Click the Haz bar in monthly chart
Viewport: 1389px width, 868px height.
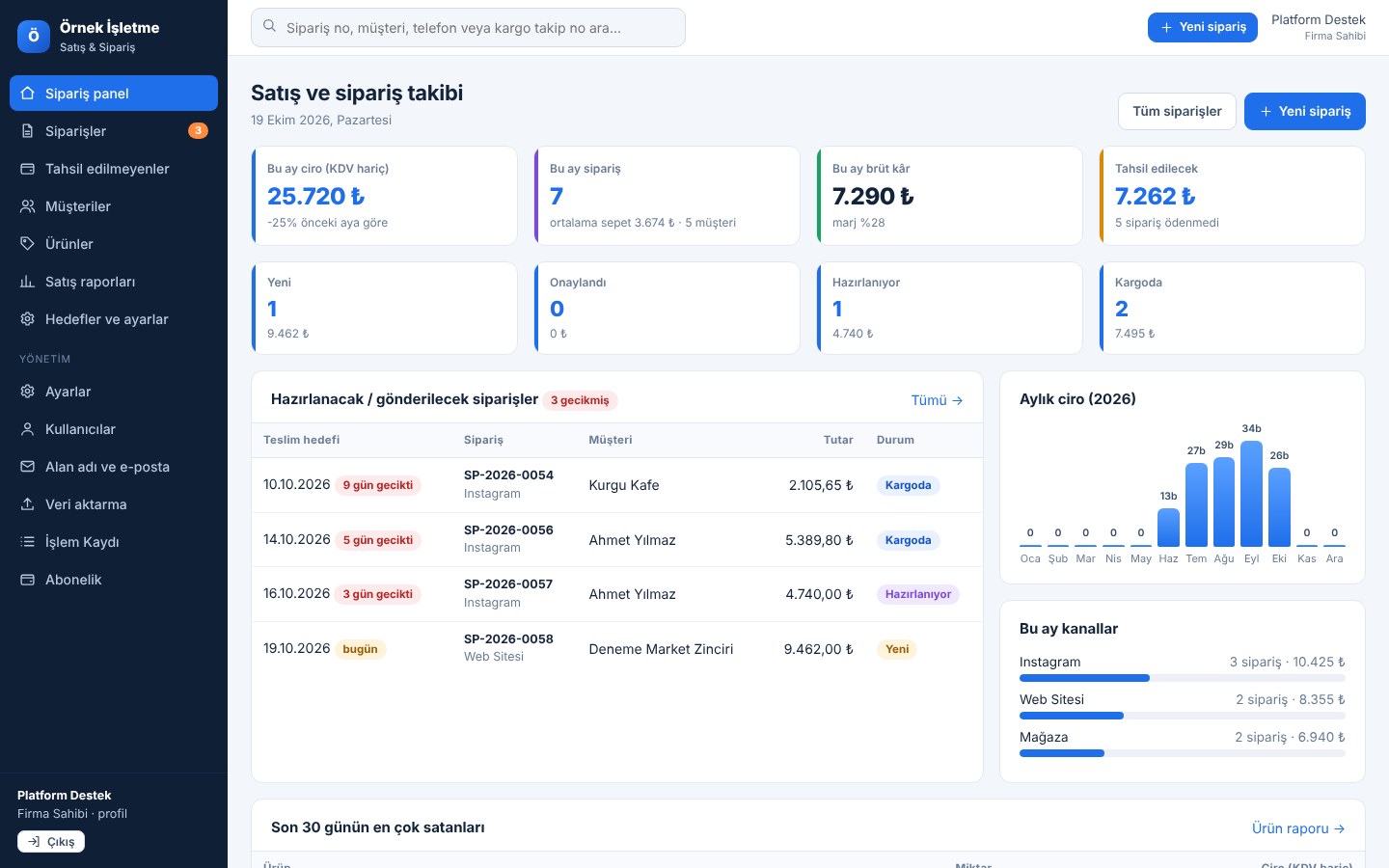1168,527
